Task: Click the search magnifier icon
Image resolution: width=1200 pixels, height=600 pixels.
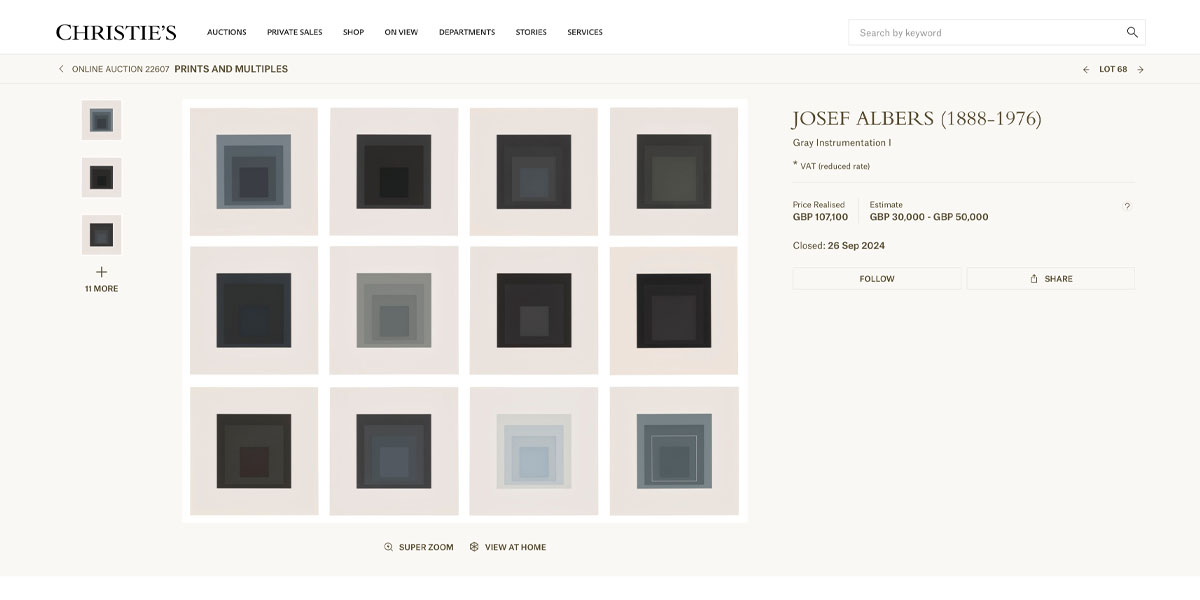Action: [1132, 32]
